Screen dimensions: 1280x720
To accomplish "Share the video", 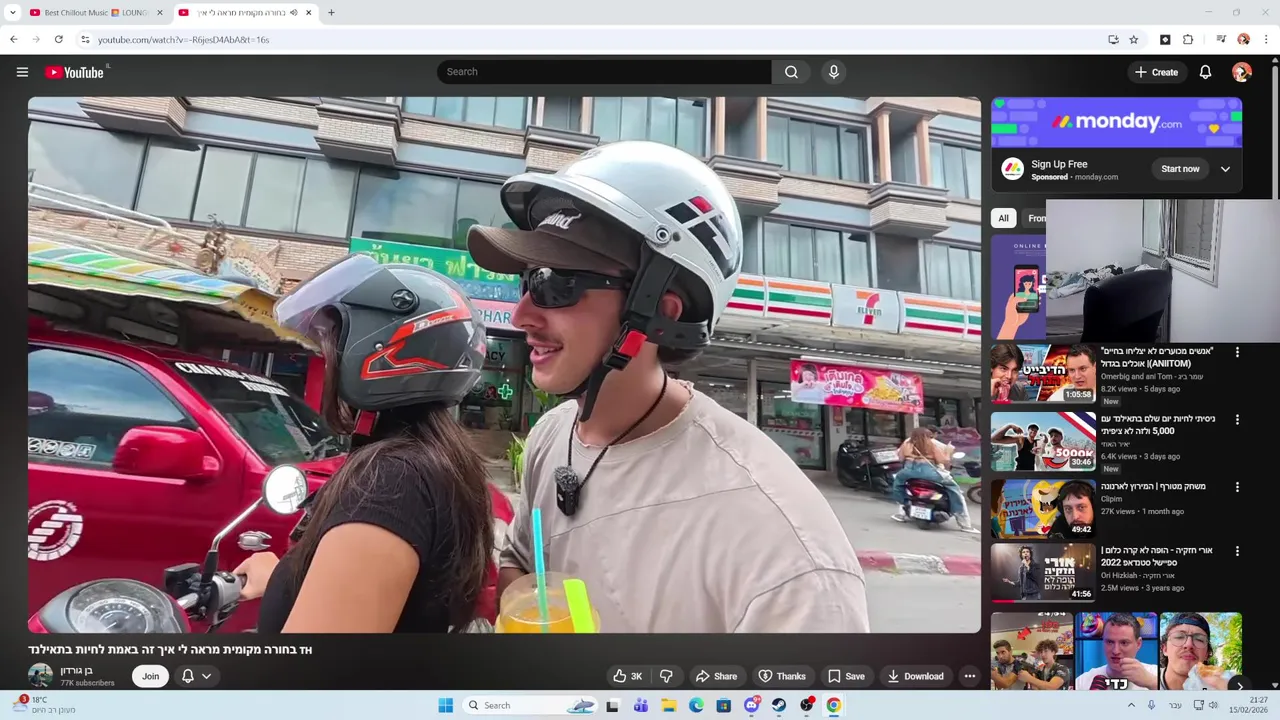I will pos(716,676).
